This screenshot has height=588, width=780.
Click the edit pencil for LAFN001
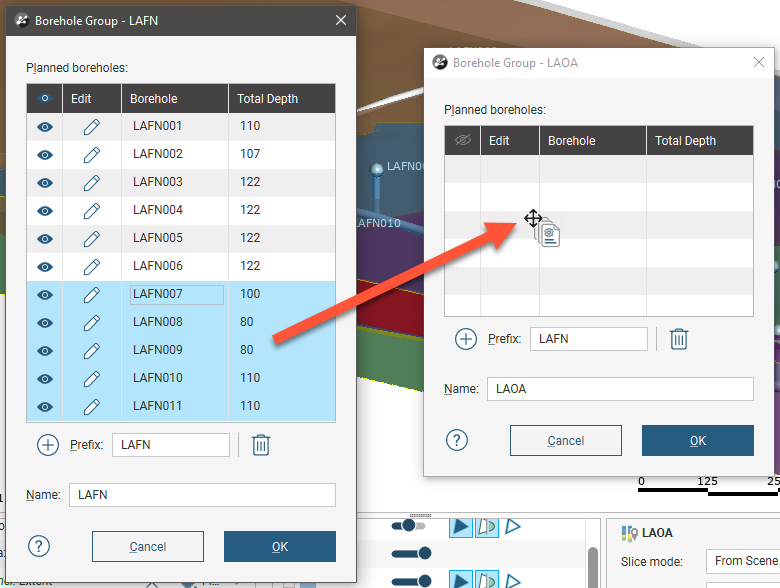pyautogui.click(x=91, y=127)
